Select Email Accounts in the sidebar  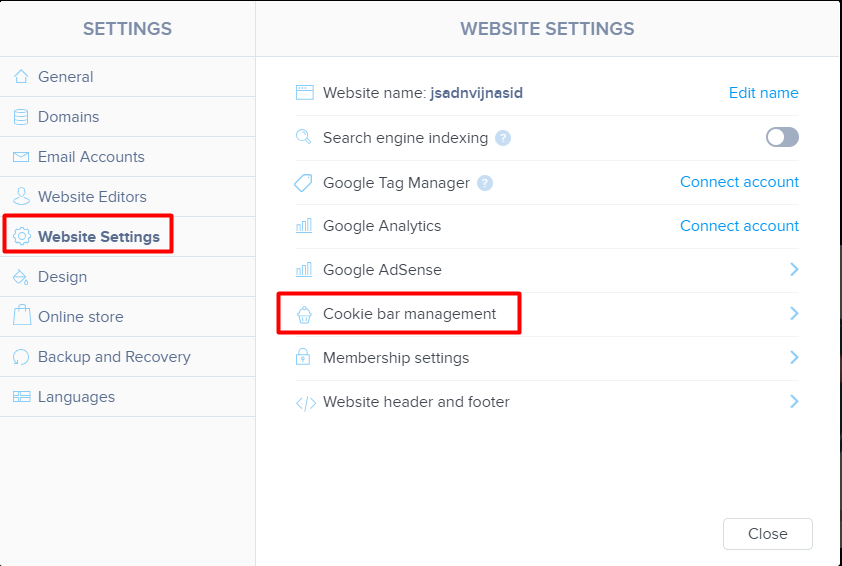[x=127, y=157]
